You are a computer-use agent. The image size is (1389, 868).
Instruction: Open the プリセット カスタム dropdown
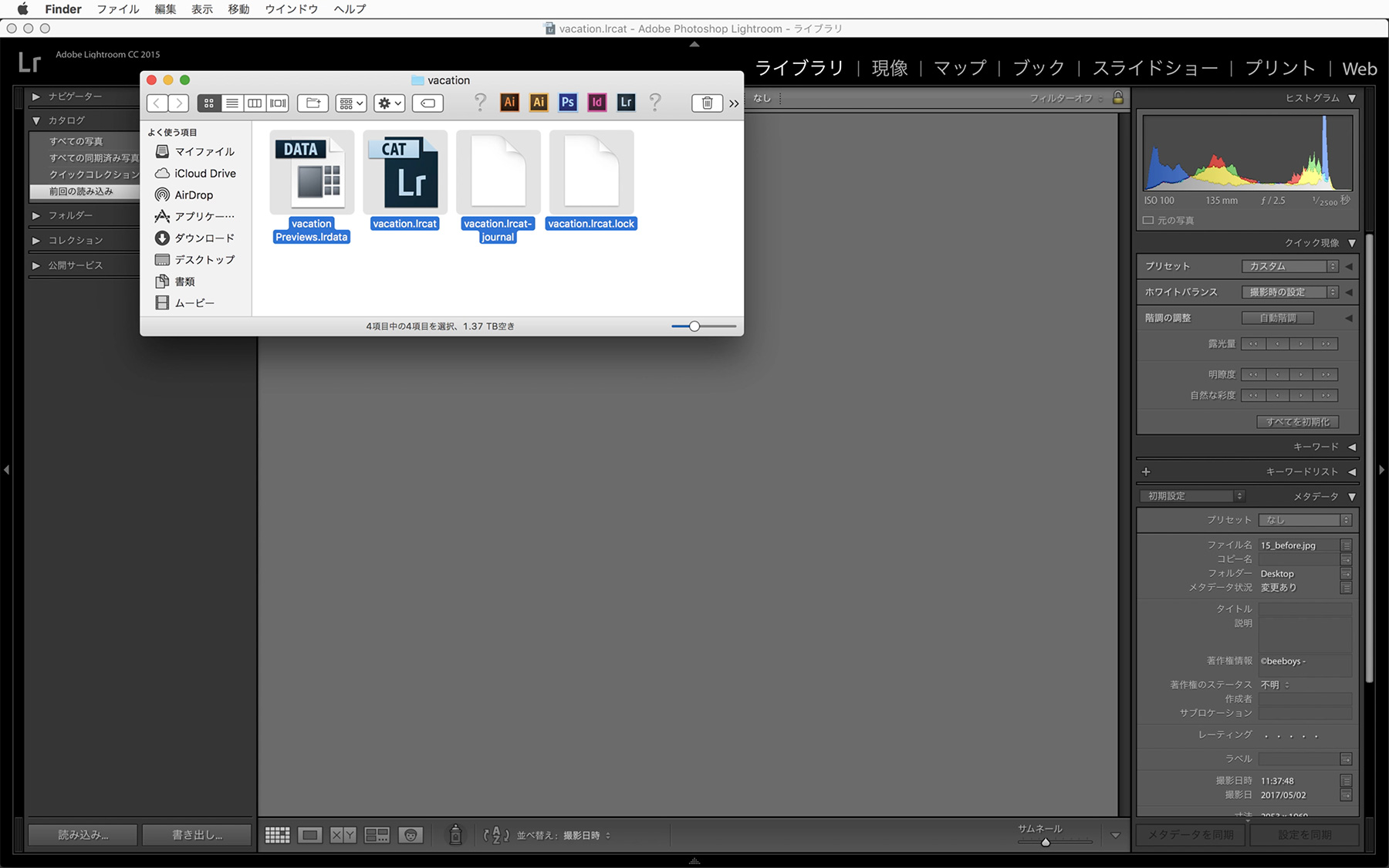point(1289,266)
